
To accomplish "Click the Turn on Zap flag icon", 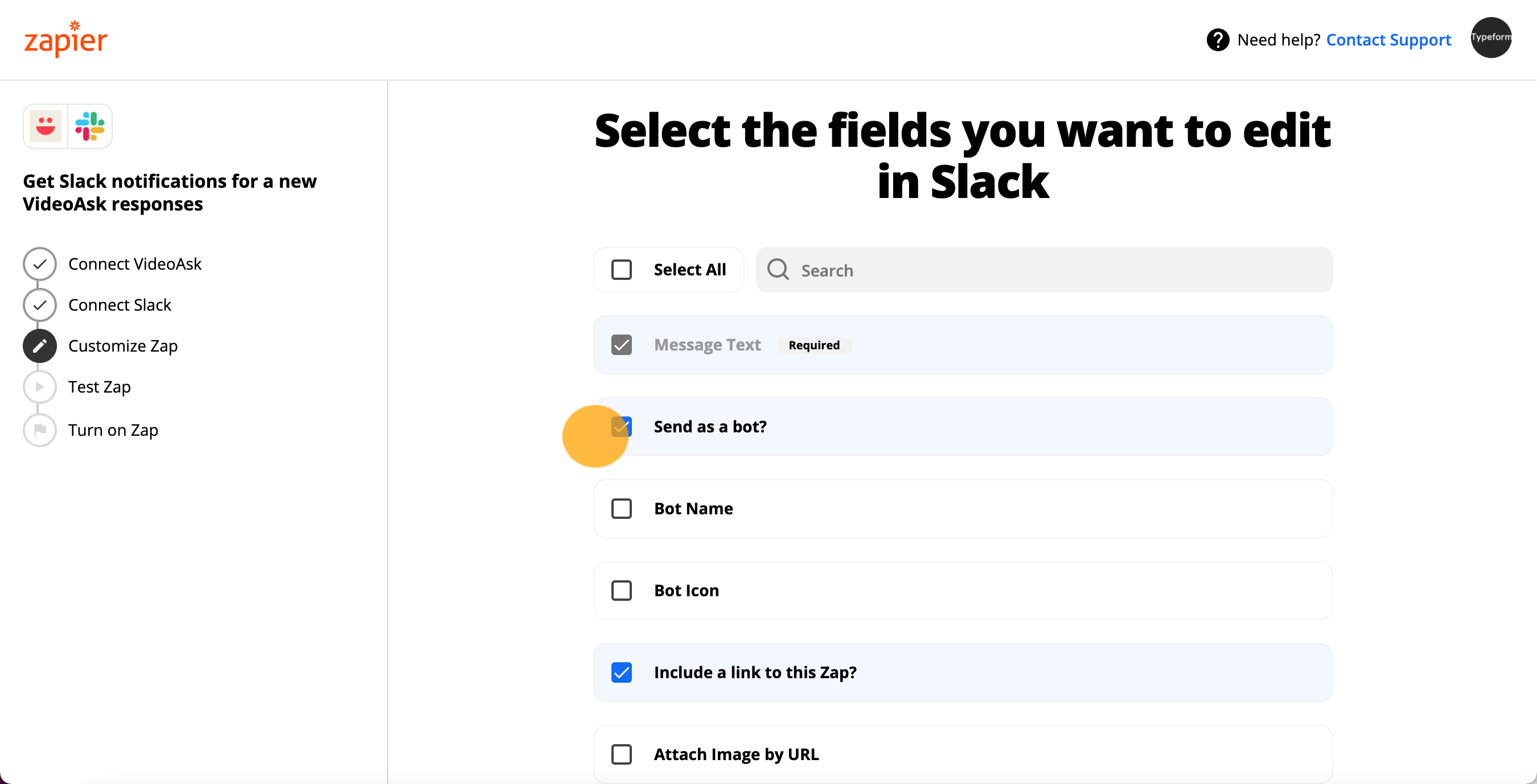I will coord(39,430).
